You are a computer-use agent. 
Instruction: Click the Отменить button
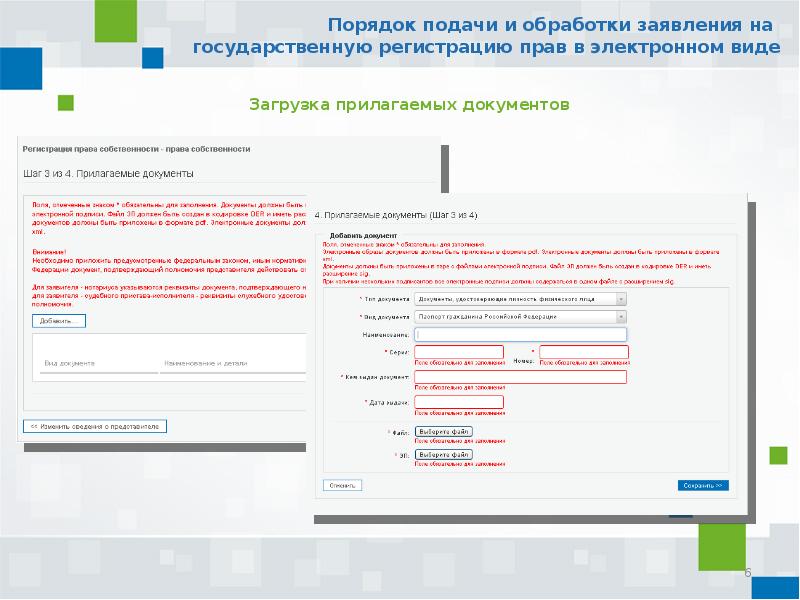(x=341, y=485)
